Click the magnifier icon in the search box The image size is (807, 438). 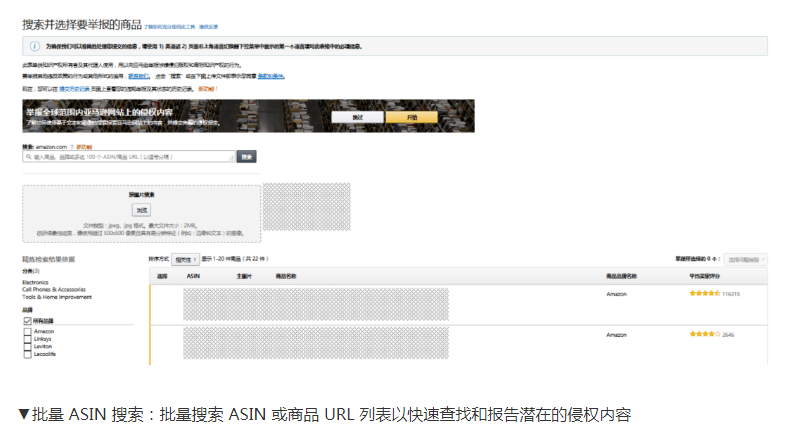click(x=29, y=157)
